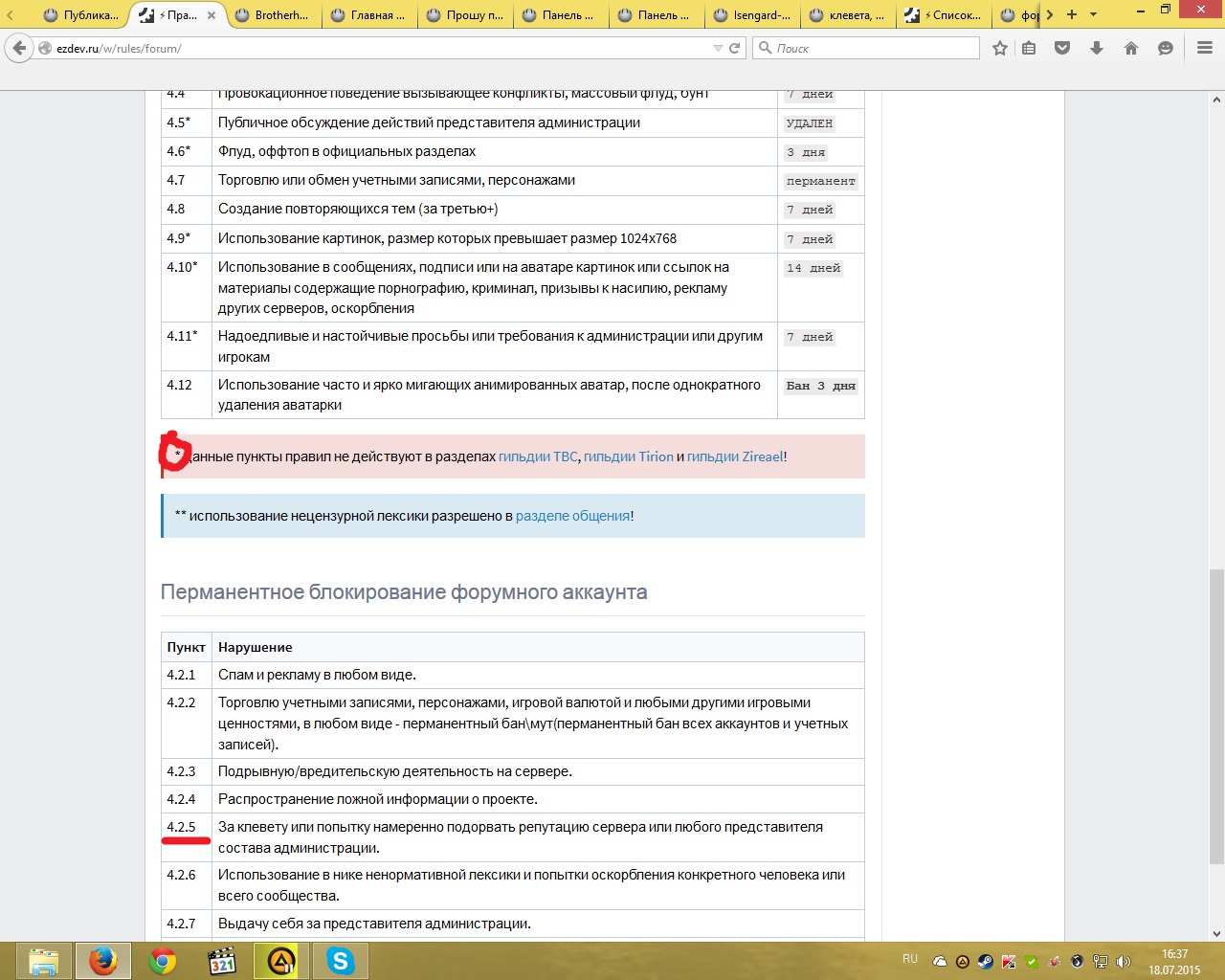The width and height of the screenshot is (1225, 980).
Task: Open Firefox from the taskbar
Action: [x=102, y=961]
